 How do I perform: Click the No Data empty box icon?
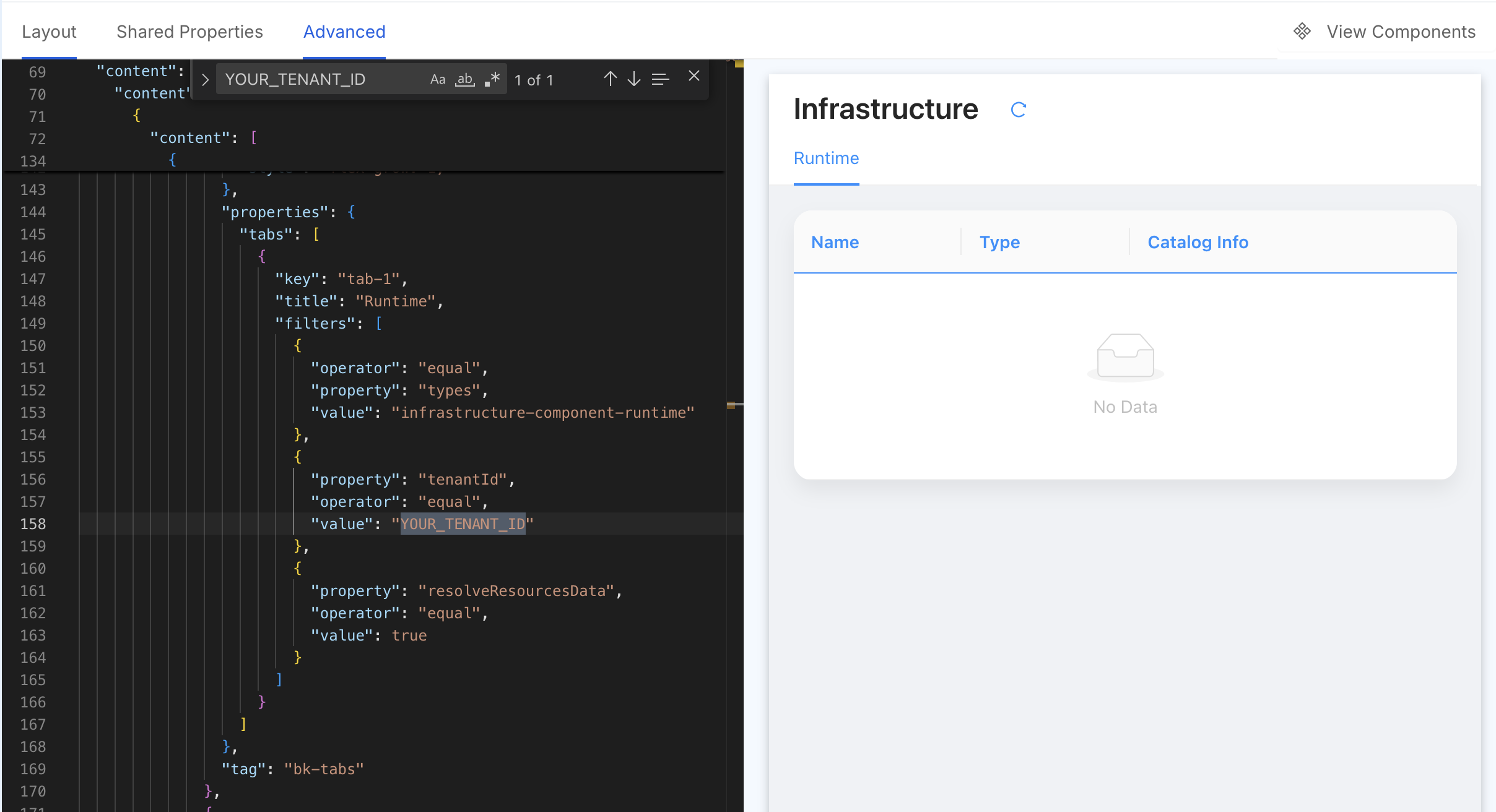pos(1125,356)
